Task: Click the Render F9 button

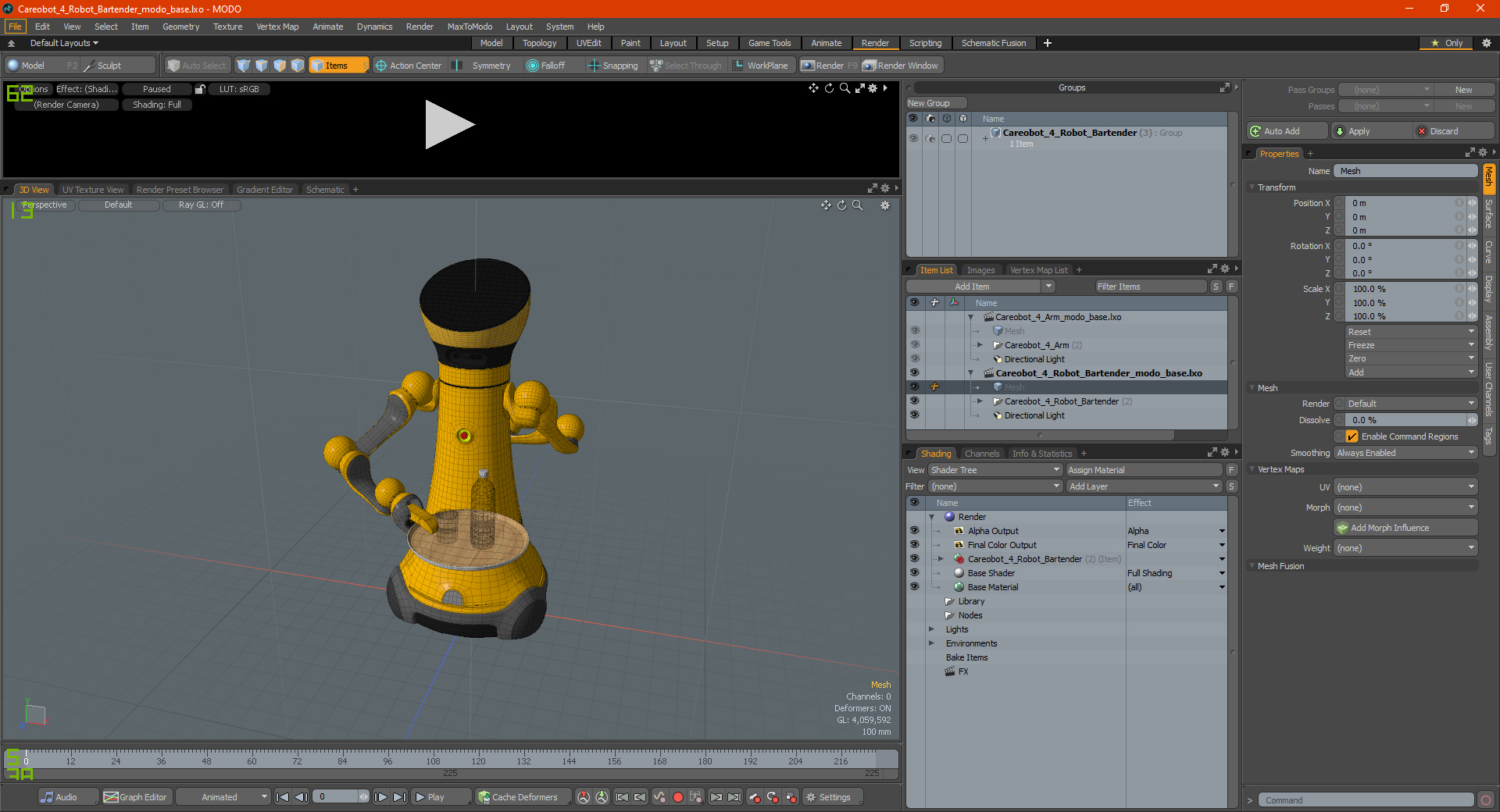Action: [x=829, y=66]
